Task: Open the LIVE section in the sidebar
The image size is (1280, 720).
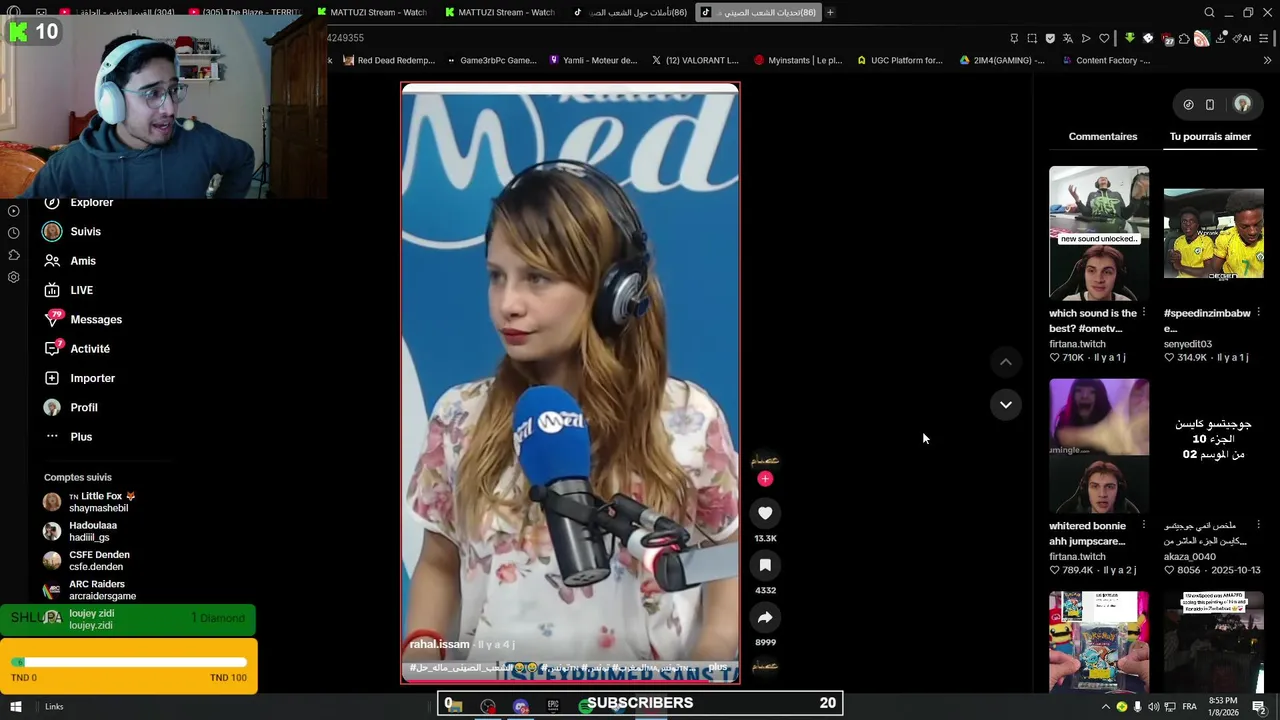Action: (68, 290)
